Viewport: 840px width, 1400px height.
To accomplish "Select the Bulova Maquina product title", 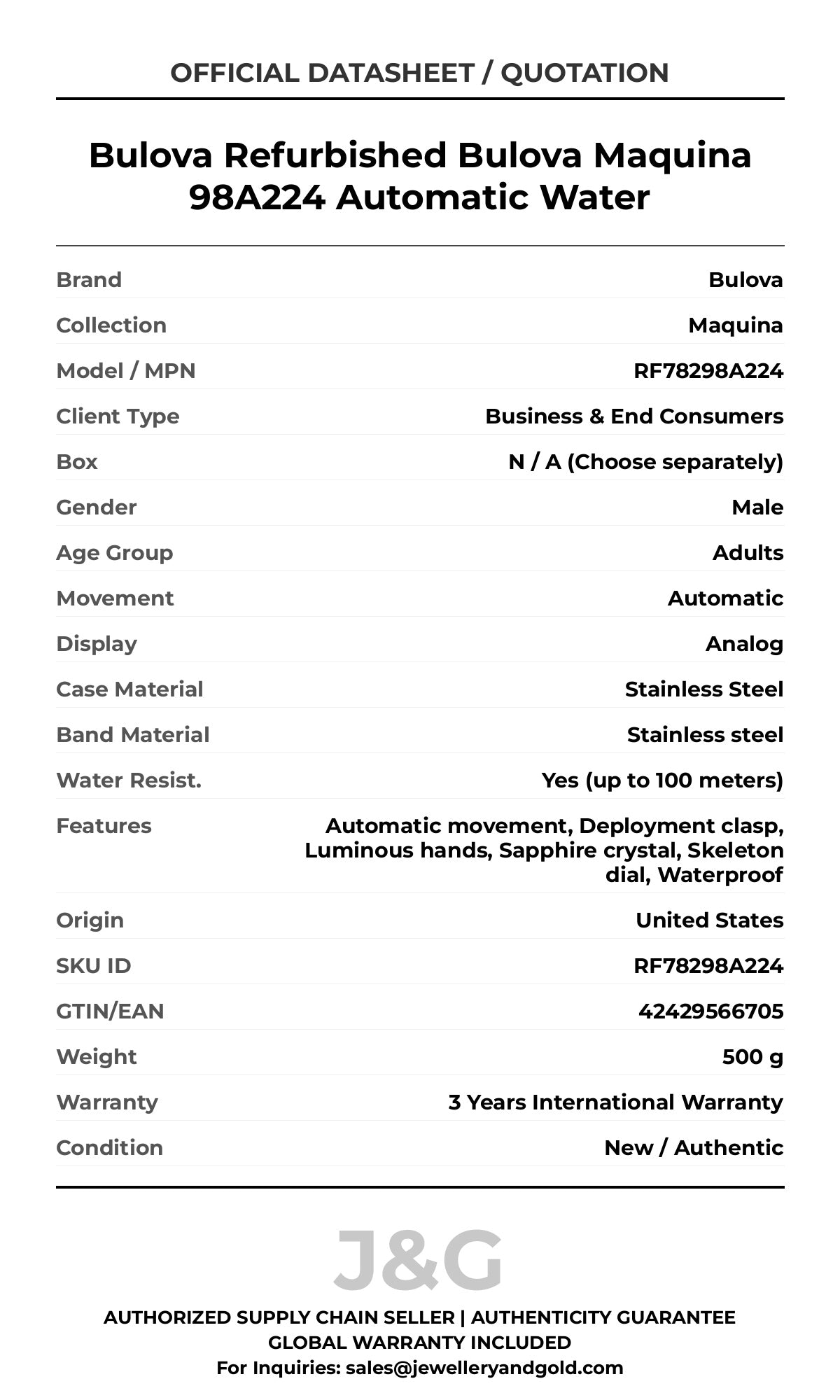I will pyautogui.click(x=419, y=176).
